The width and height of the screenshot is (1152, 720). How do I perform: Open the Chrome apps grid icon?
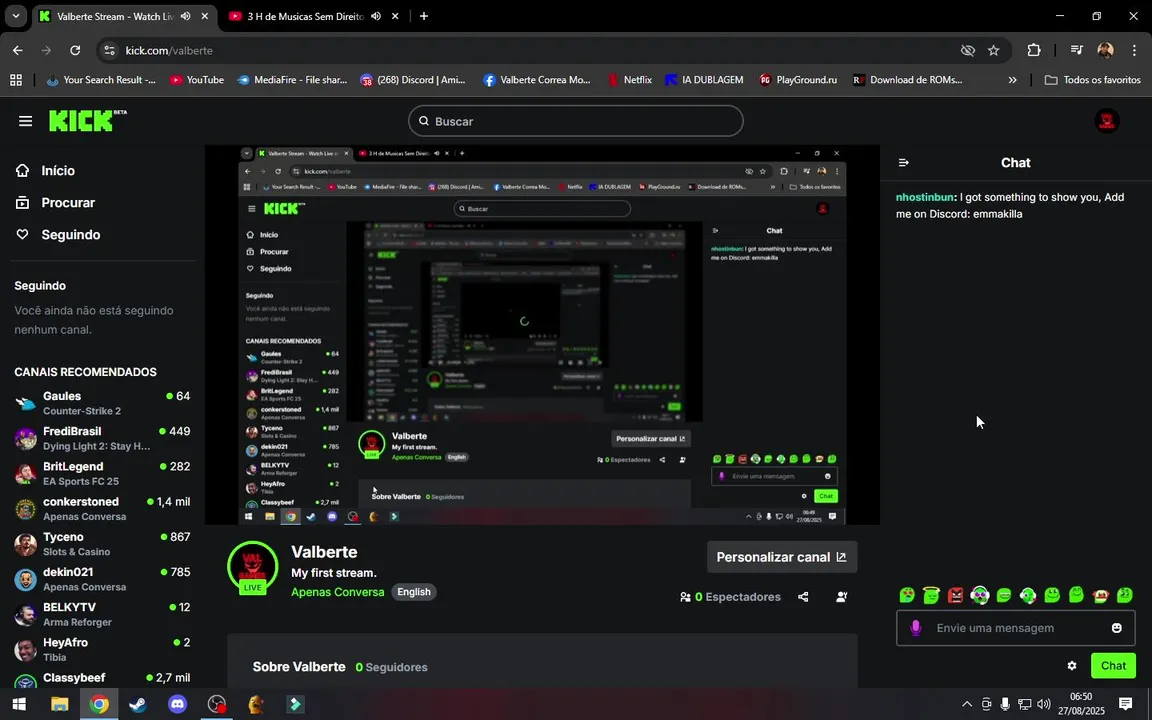click(x=15, y=79)
